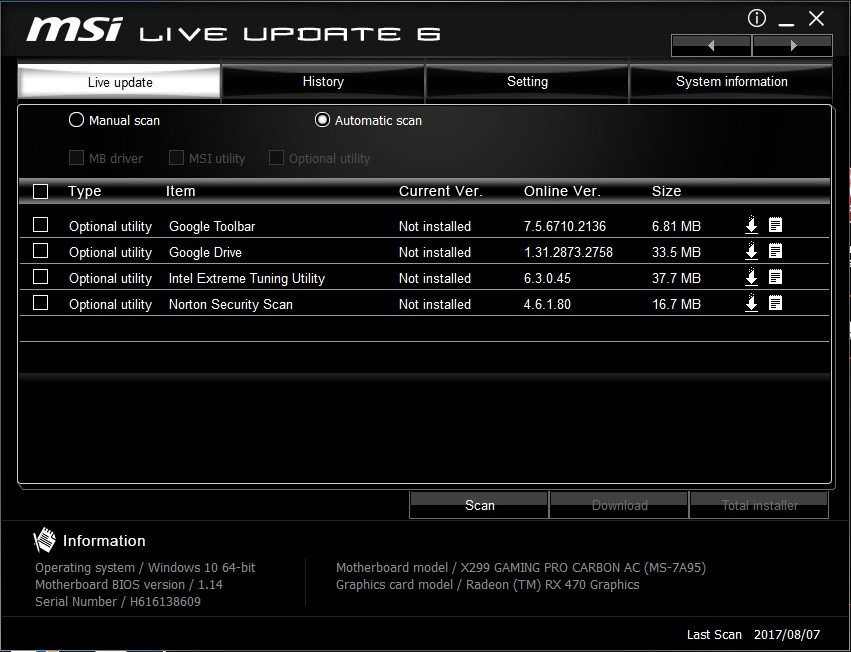Check the Intel Extreme Tuning Utility checkbox
This screenshot has width=851, height=652.
[x=41, y=277]
